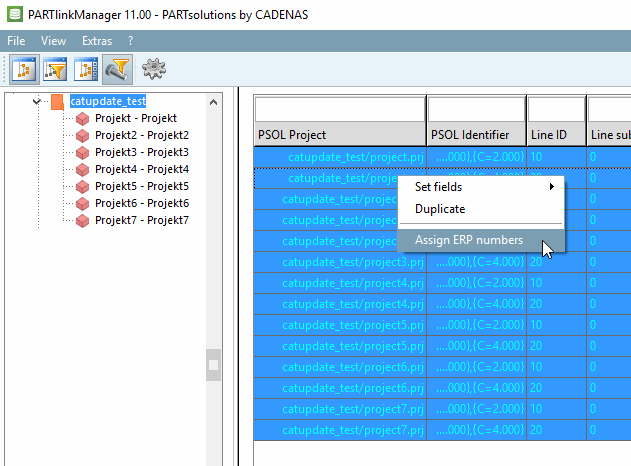
Task: Select Projekt4 - Projekt4 tree item
Action: tap(142, 169)
